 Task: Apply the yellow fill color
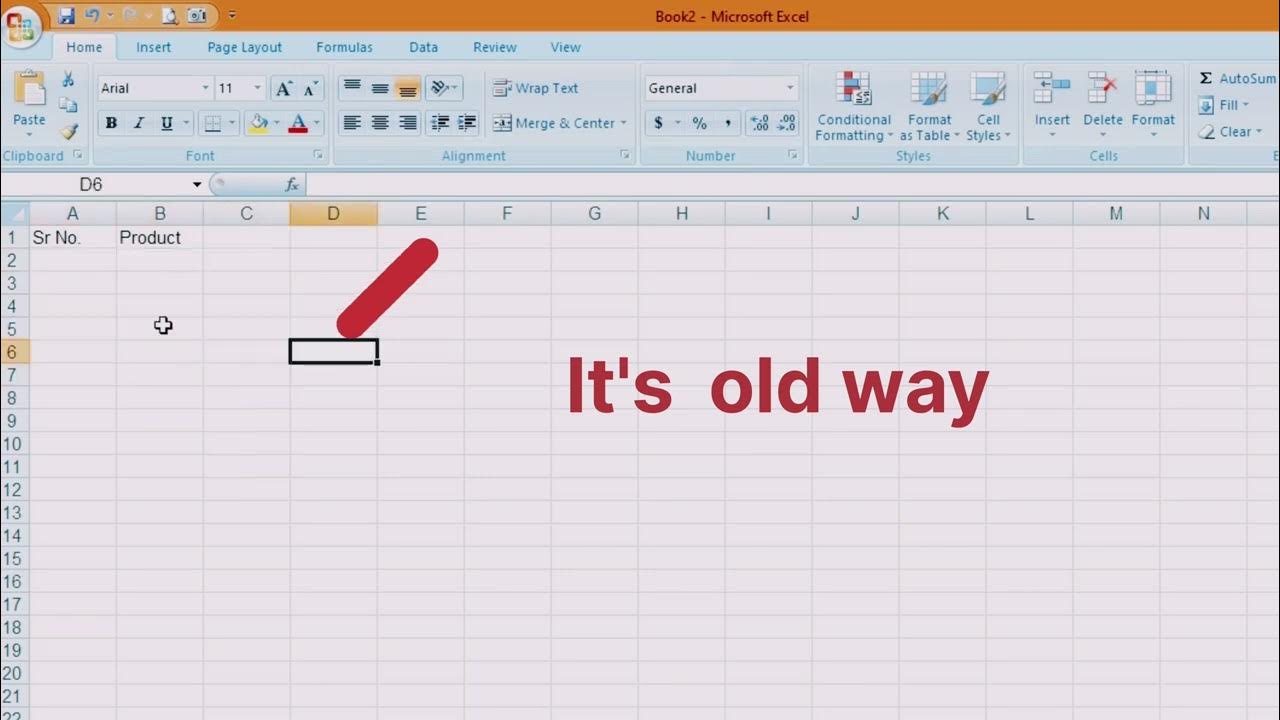259,123
